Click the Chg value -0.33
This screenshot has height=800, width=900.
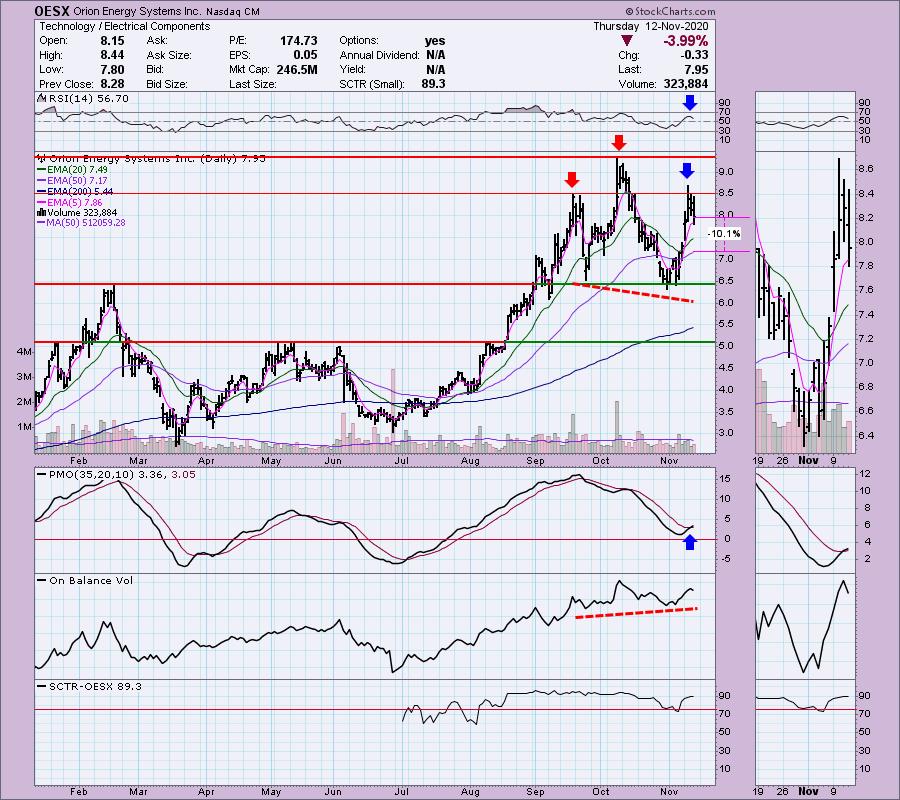point(695,55)
